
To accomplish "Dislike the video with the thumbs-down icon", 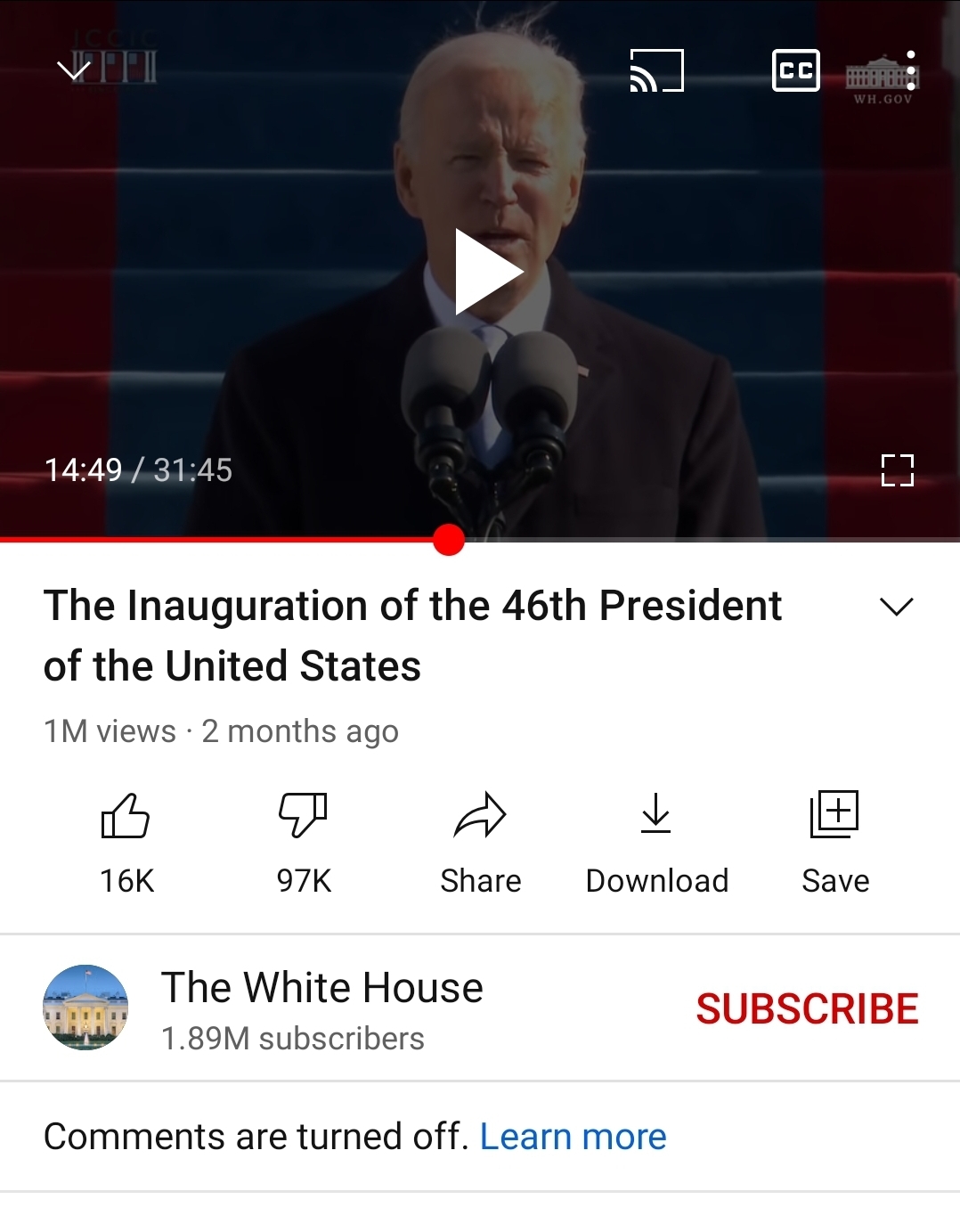I will coord(303,815).
